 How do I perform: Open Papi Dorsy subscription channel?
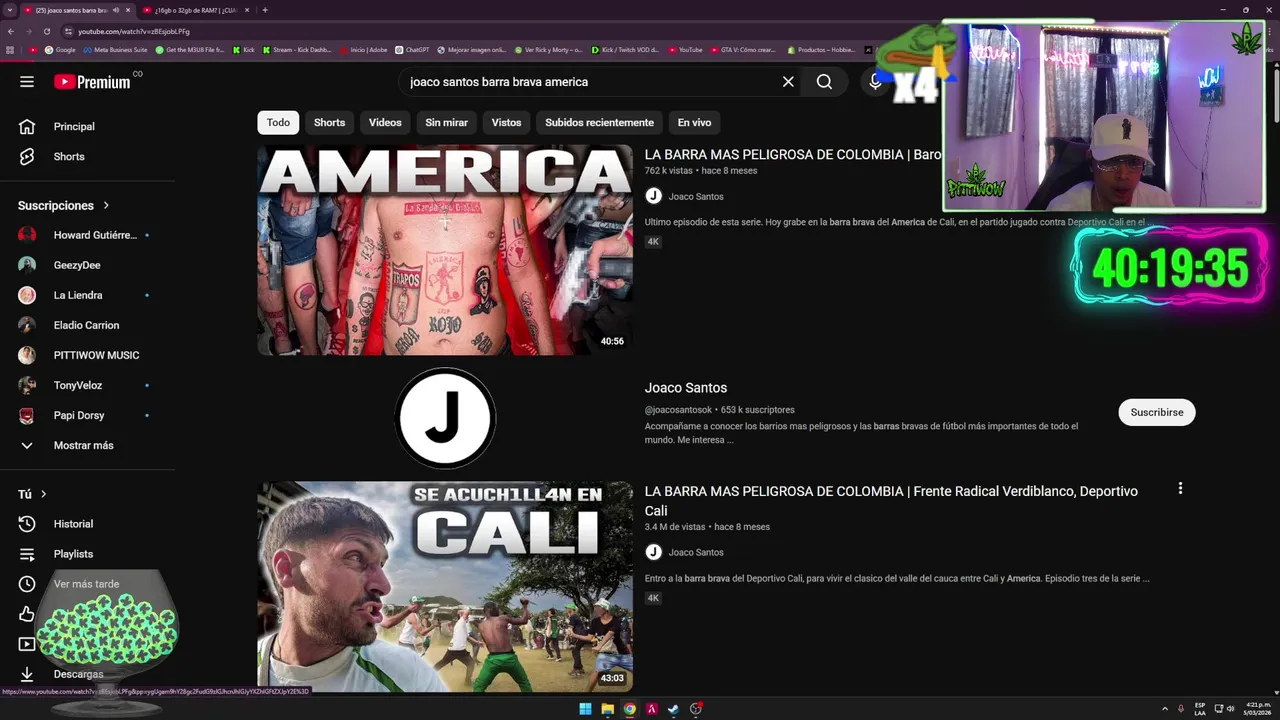pyautogui.click(x=79, y=415)
